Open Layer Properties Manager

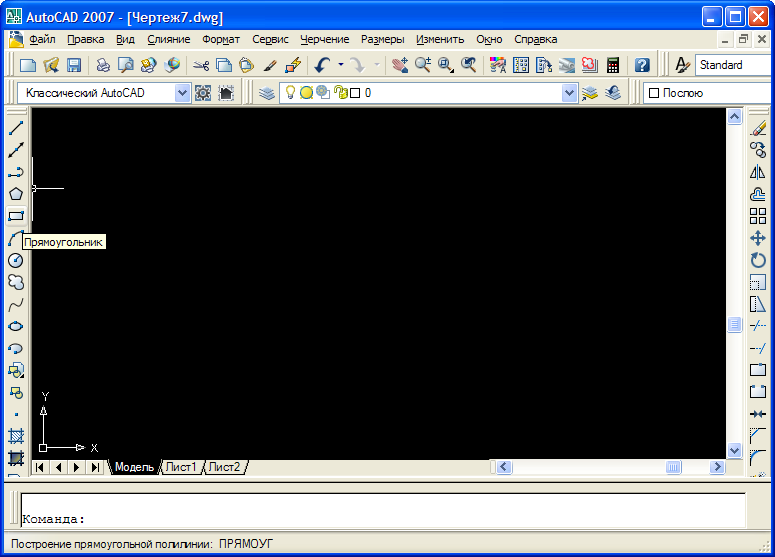[267, 93]
